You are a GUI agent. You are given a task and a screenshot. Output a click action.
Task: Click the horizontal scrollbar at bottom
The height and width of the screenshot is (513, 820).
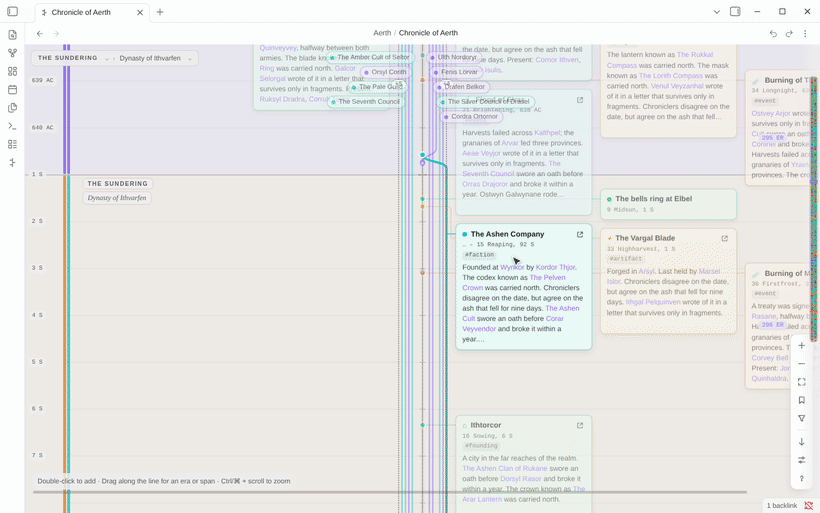click(390, 492)
